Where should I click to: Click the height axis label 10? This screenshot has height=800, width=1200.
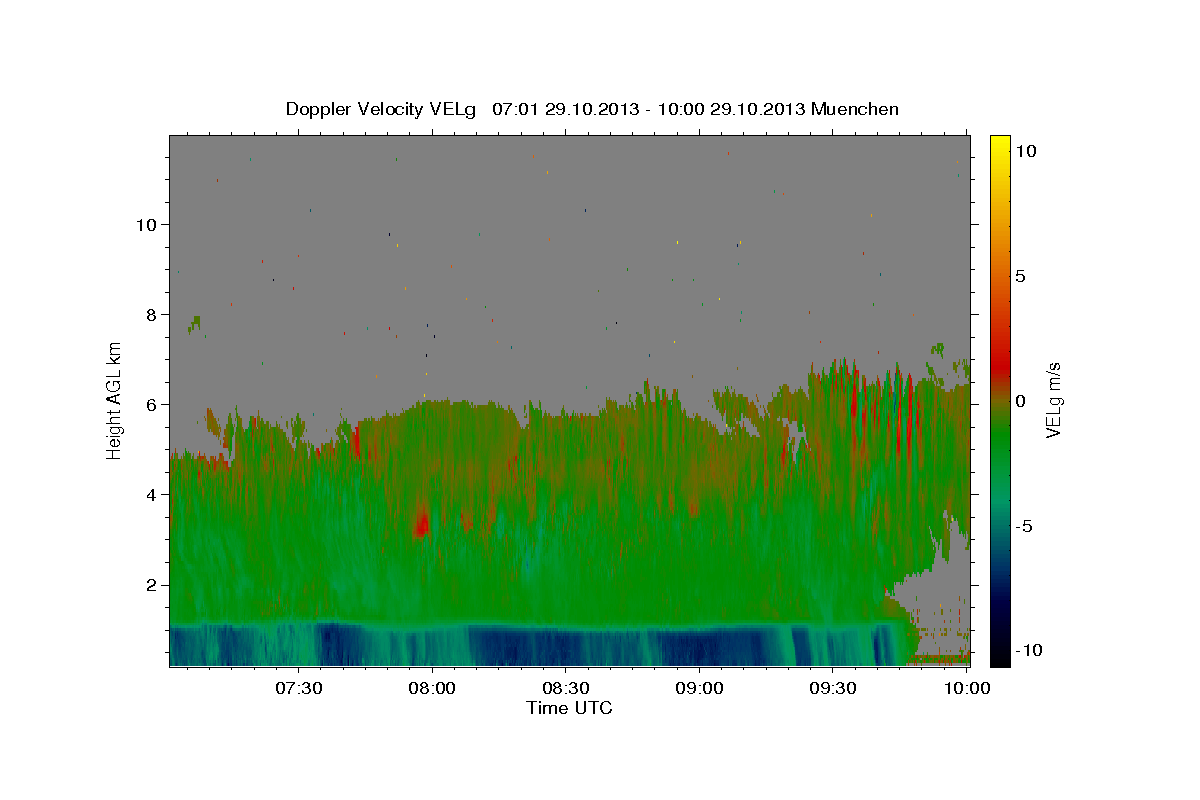(x=147, y=224)
